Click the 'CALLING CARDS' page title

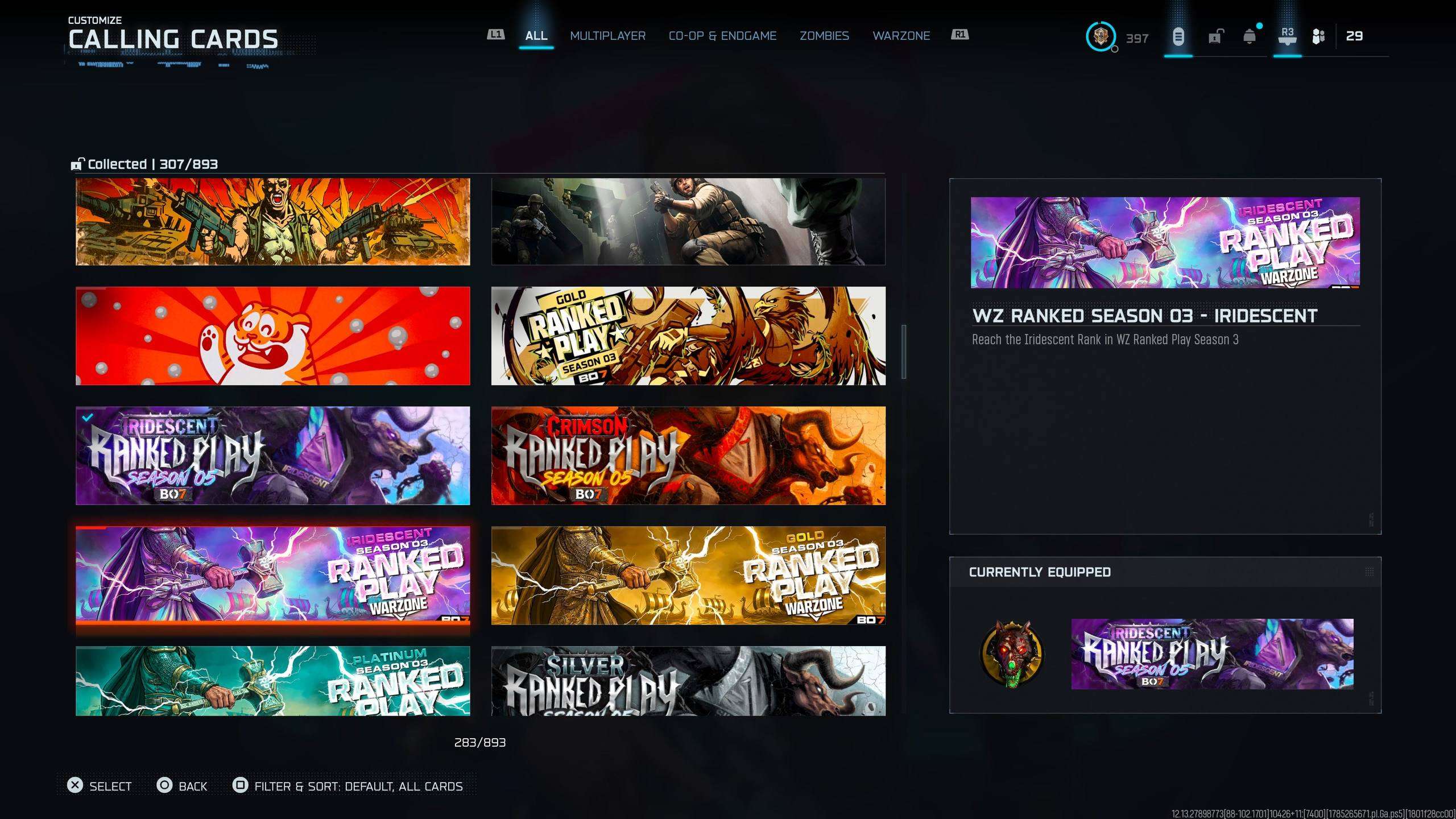pos(173,39)
